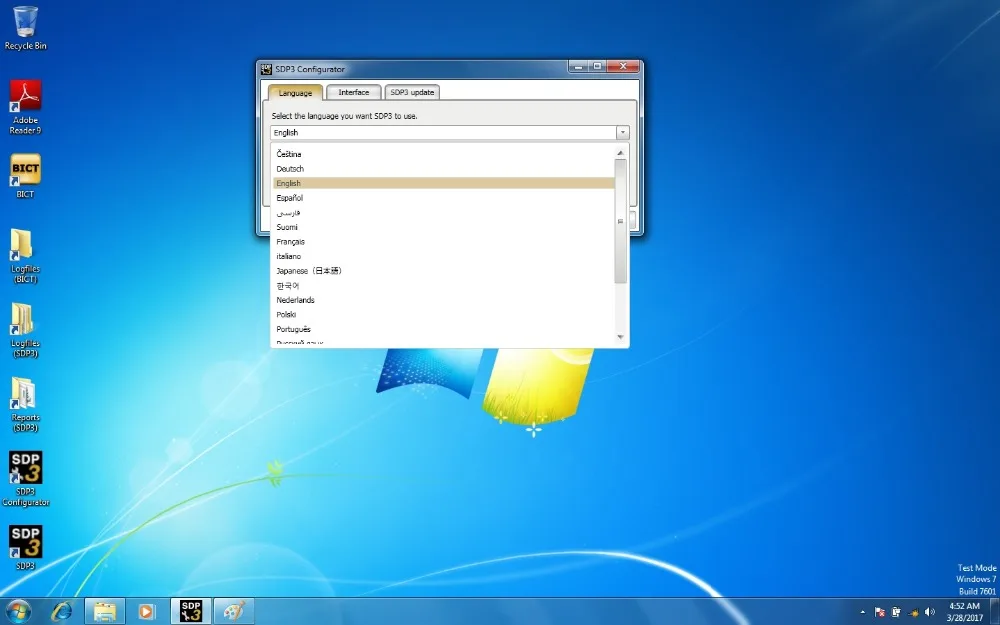
Task: Click the Action Center flag tray icon
Action: (x=879, y=612)
